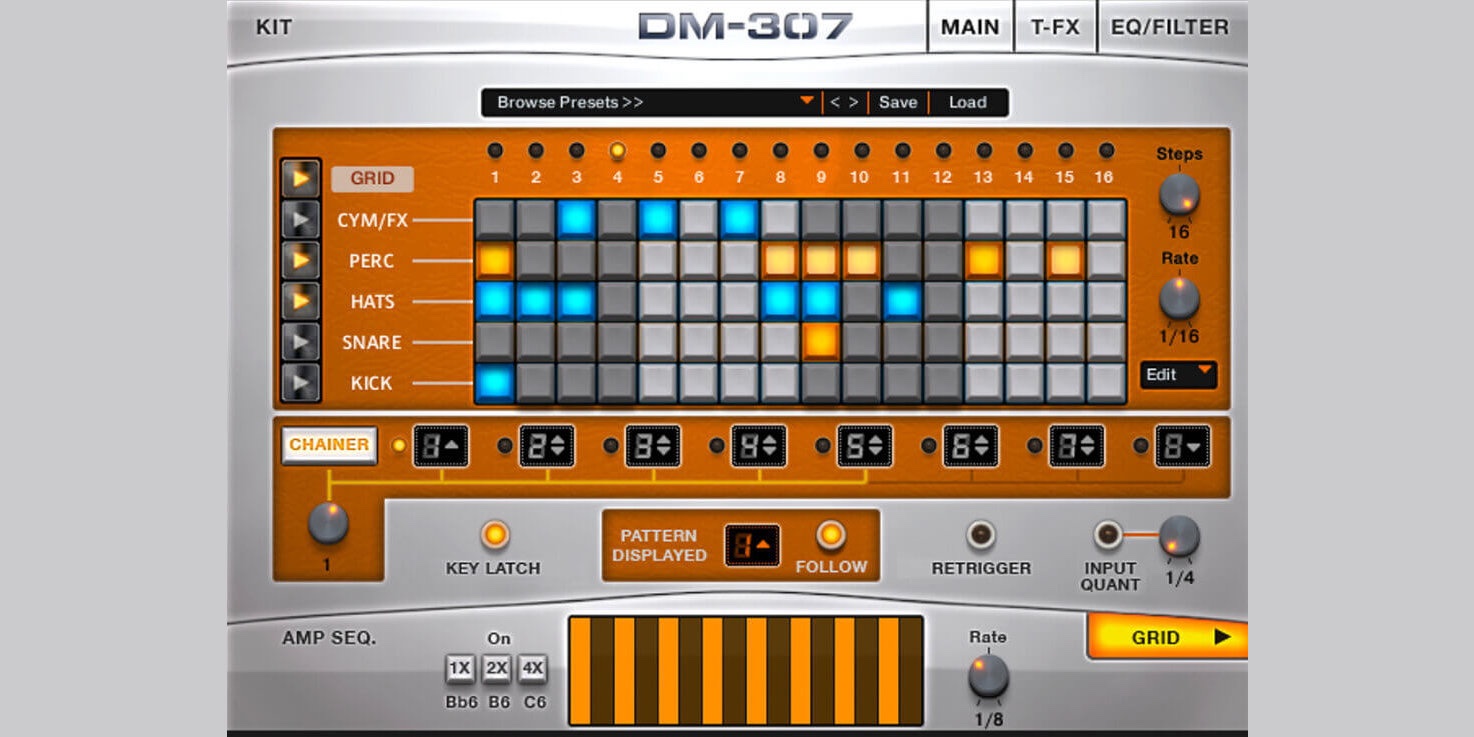Click the play arrow beside the HATS row

tap(301, 301)
